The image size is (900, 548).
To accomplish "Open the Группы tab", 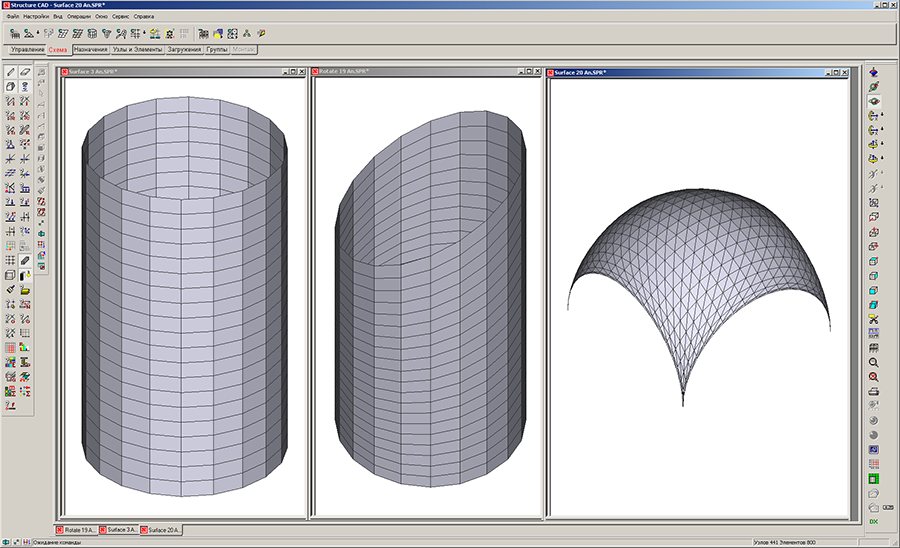I will click(217, 49).
